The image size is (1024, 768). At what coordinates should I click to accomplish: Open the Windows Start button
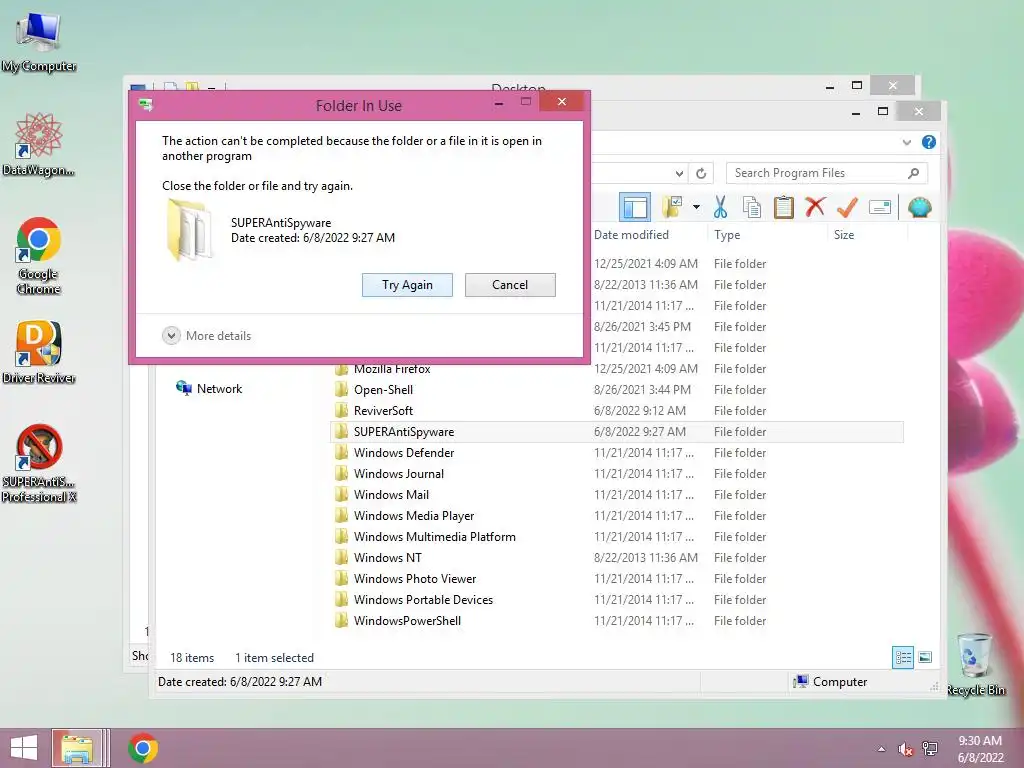[24, 748]
